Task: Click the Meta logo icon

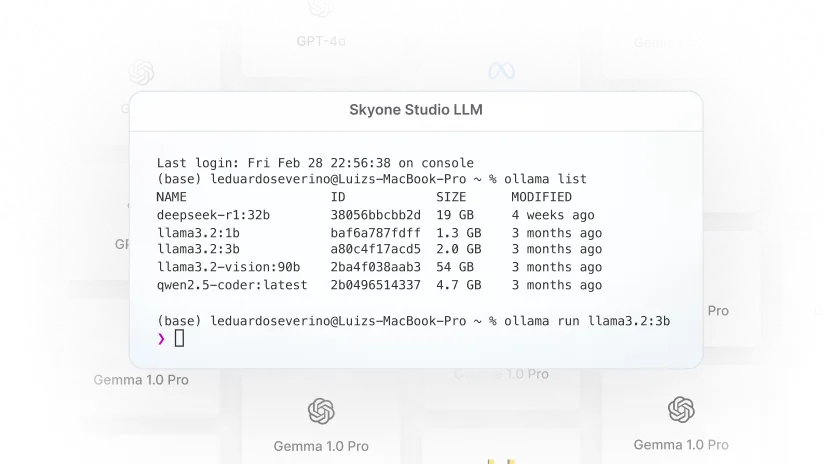Action: point(500,71)
